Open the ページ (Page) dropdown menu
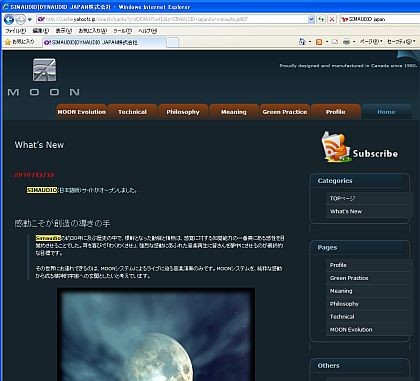 coord(371,42)
